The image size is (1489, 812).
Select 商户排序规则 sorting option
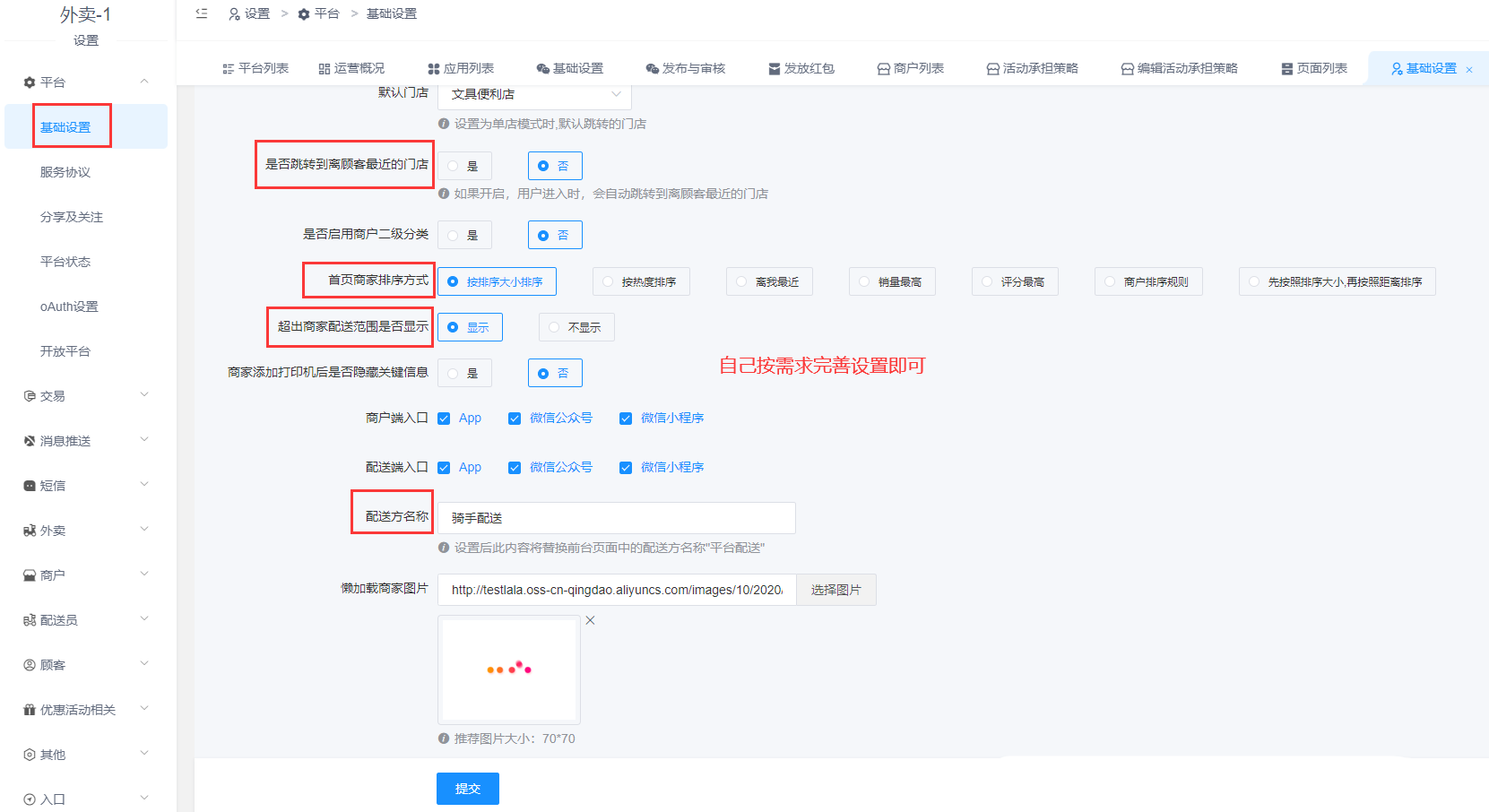point(1148,281)
